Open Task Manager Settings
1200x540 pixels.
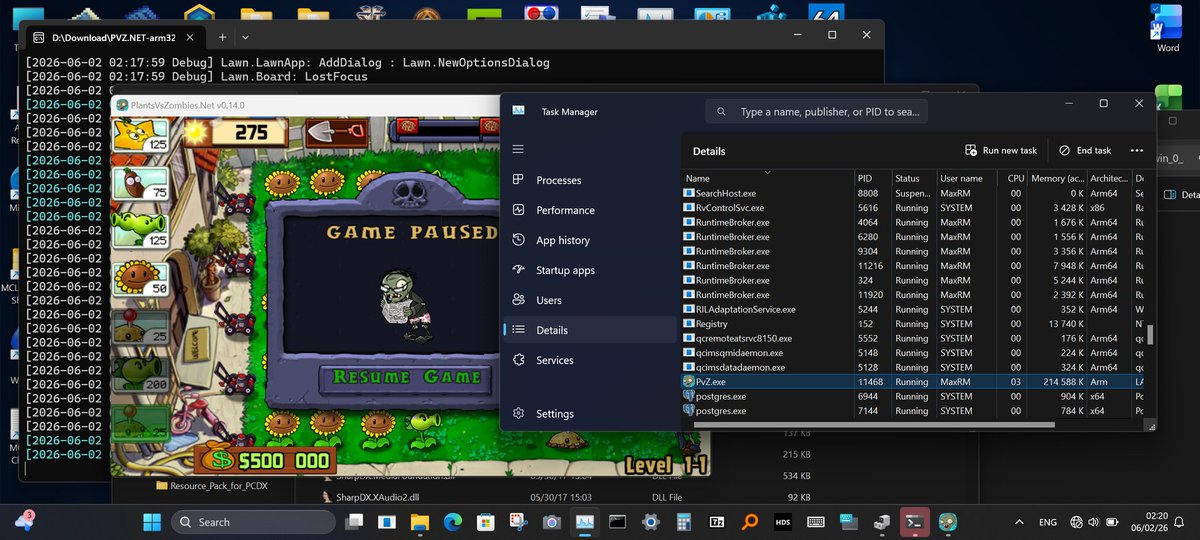coord(592,413)
